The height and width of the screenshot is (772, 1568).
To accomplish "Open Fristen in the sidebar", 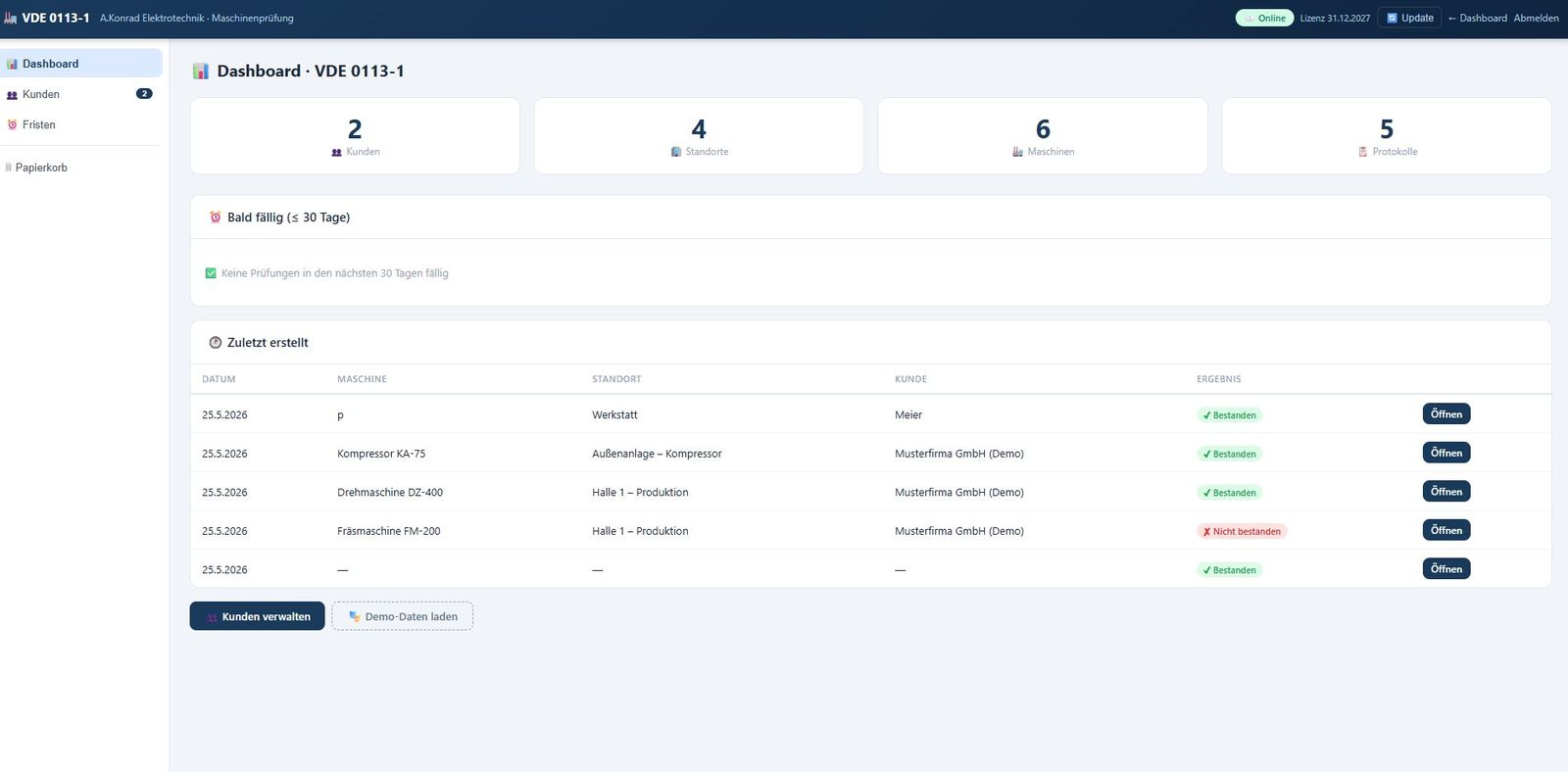I will click(81, 124).
